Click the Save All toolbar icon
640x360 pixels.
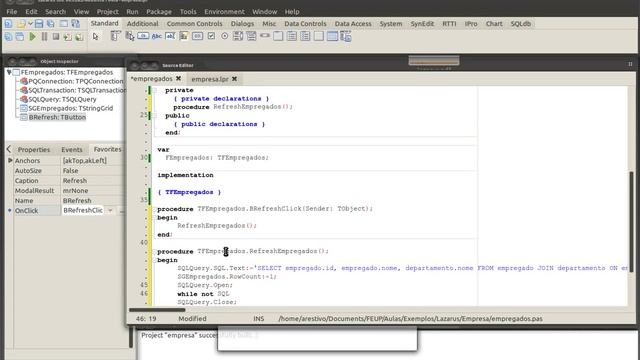pos(51,24)
